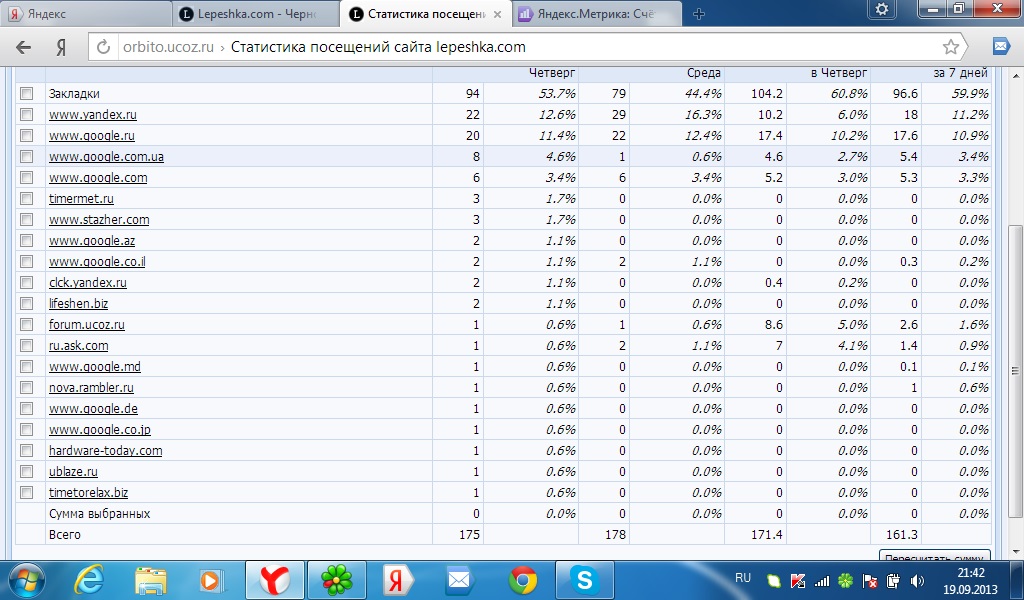Check the lifeshen.biz row checkbox
This screenshot has width=1024, height=600.
pos(26,303)
